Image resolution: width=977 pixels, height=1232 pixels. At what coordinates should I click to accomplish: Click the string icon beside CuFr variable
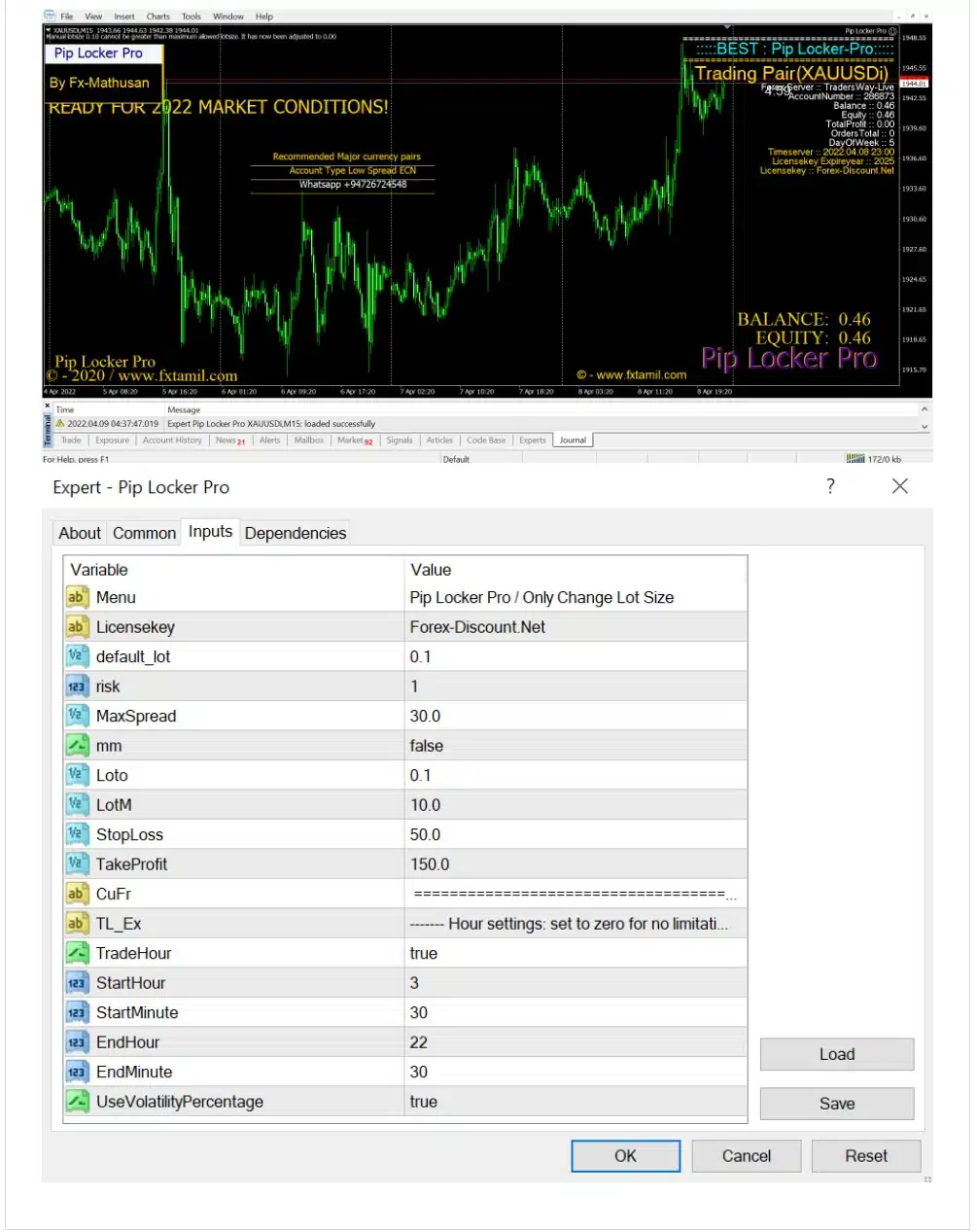(x=76, y=894)
